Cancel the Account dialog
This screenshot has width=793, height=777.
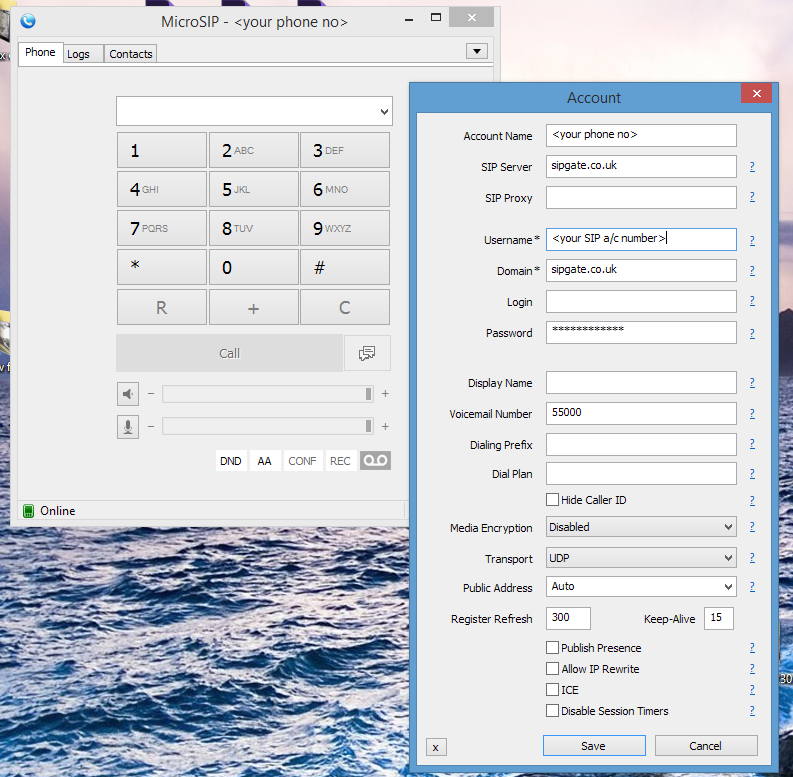click(706, 746)
